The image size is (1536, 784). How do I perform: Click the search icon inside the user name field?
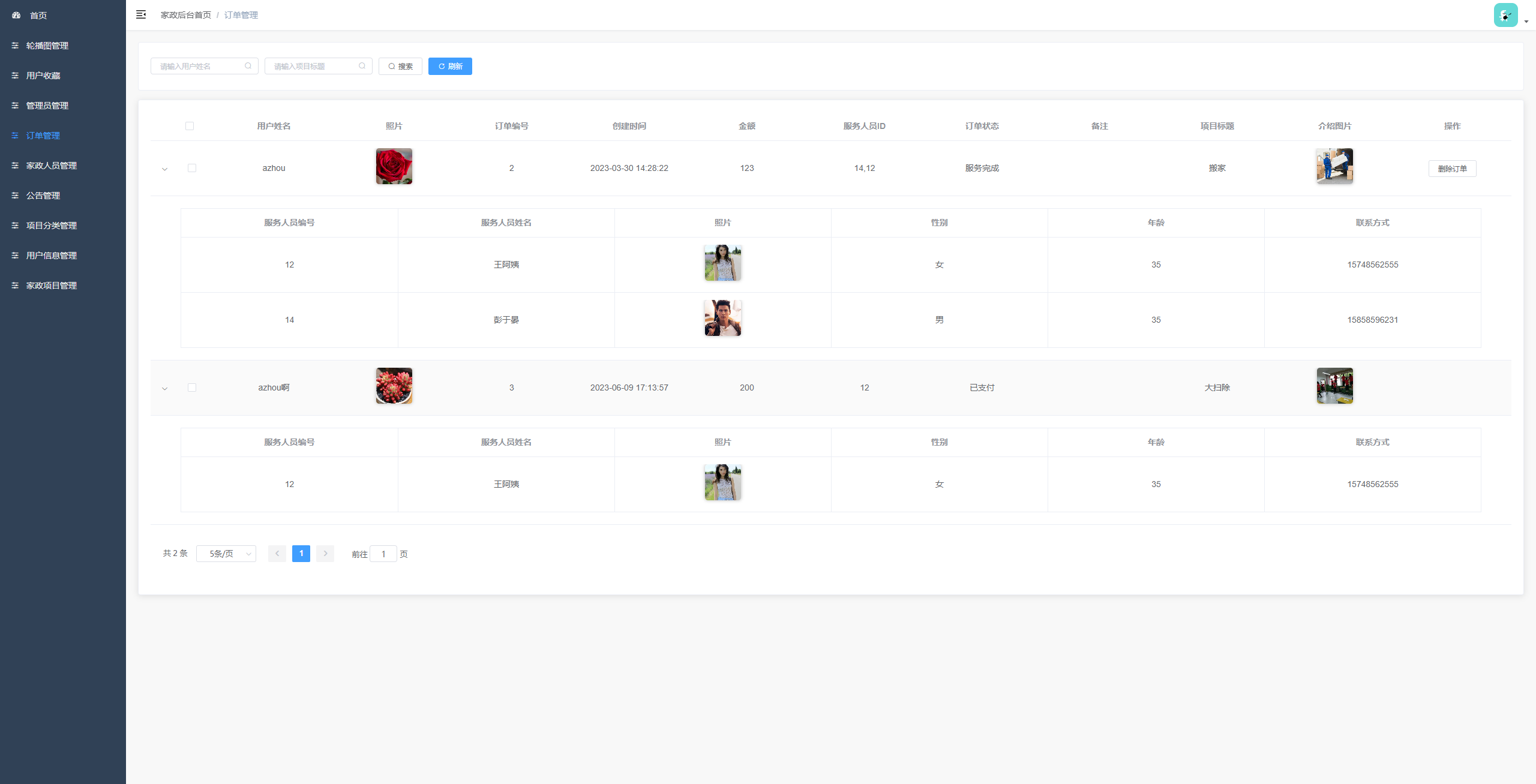coord(248,66)
